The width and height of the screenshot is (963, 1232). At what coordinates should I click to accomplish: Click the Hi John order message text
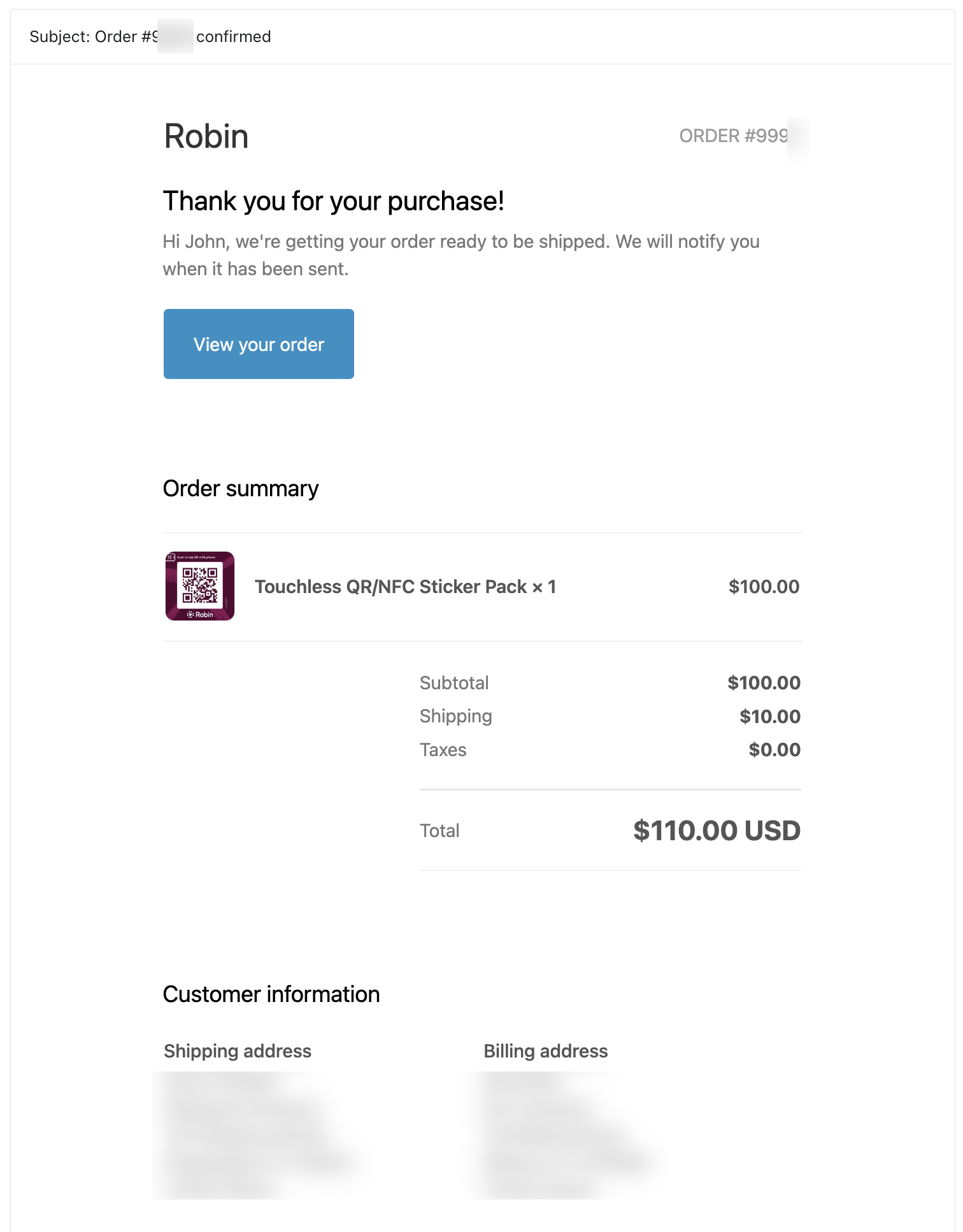click(461, 255)
